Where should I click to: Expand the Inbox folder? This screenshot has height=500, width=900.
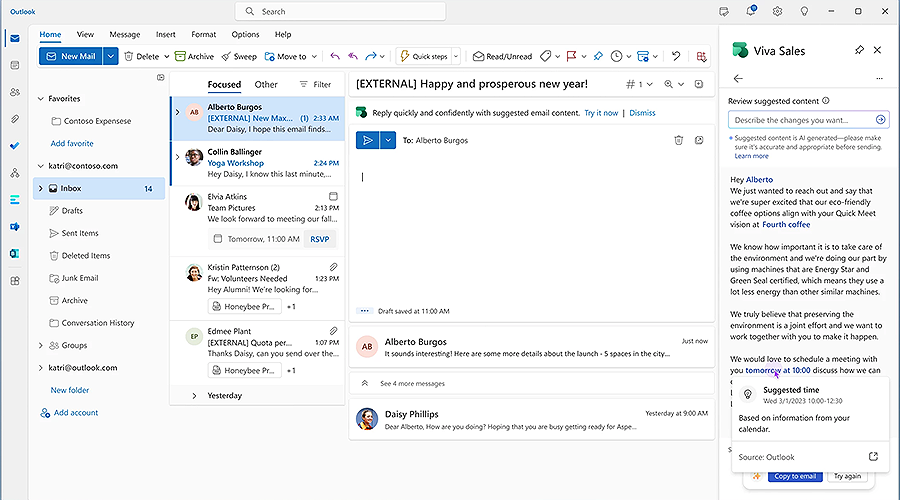(x=41, y=188)
